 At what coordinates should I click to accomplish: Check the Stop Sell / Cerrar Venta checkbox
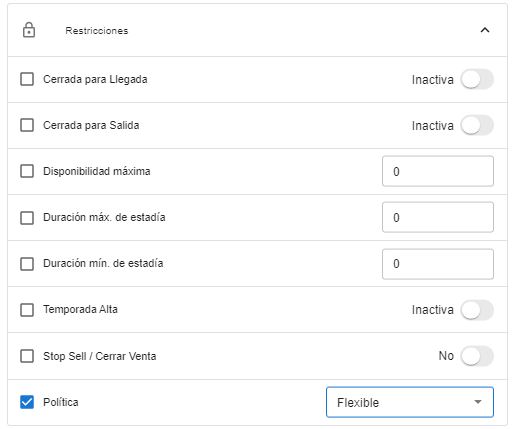[27, 356]
